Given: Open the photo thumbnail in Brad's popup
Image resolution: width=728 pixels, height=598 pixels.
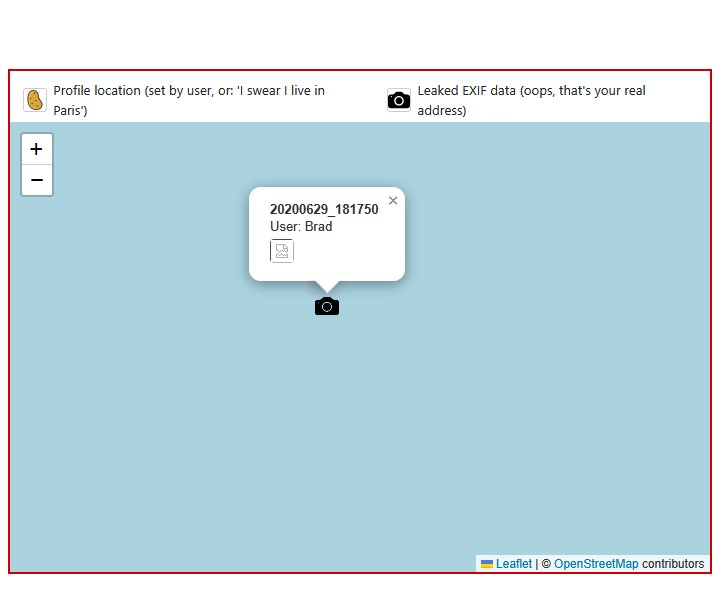Looking at the screenshot, I should pos(282,251).
